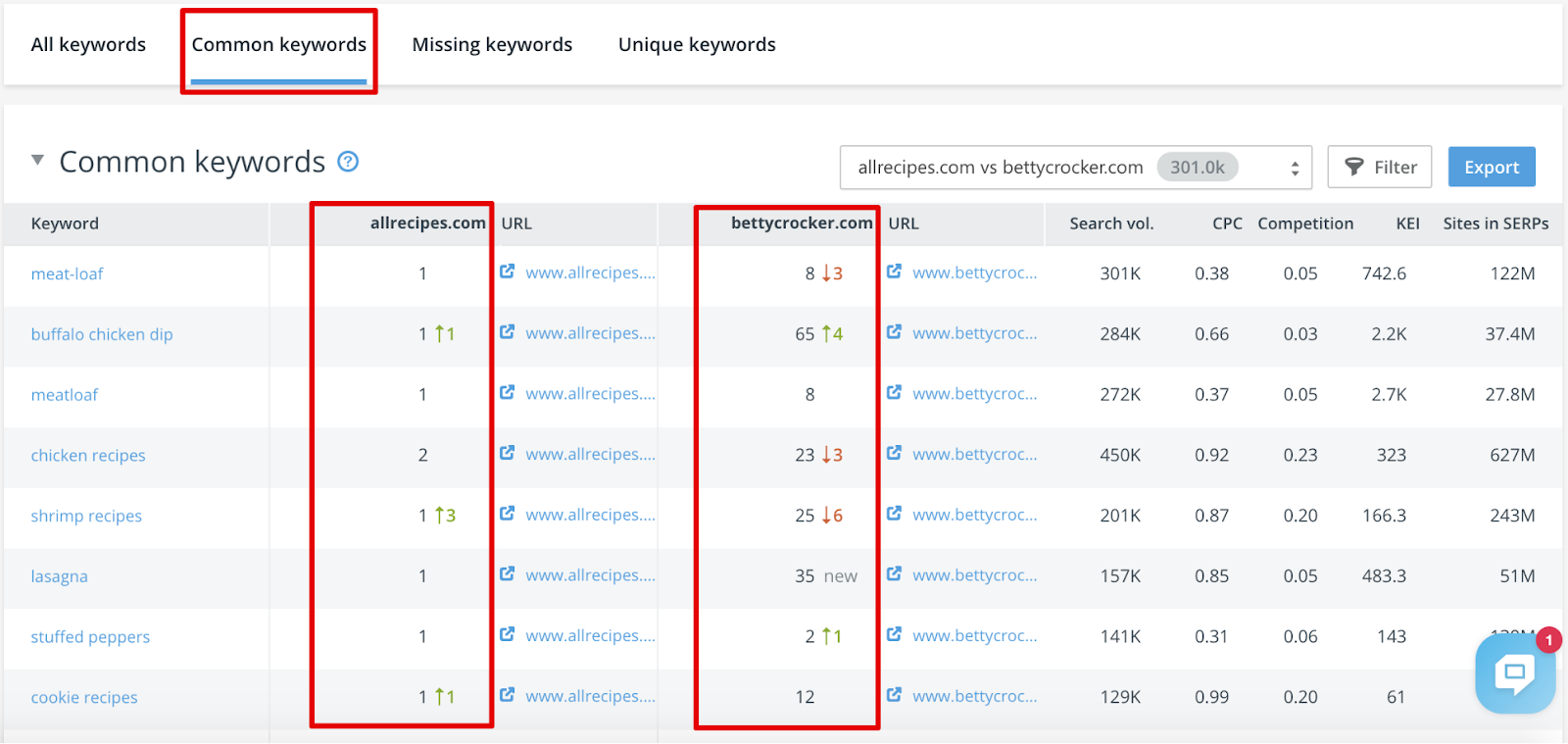Open bettycrocker external link icon for meat-loaf
Viewport: 1568px width, 744px height.
[x=894, y=272]
